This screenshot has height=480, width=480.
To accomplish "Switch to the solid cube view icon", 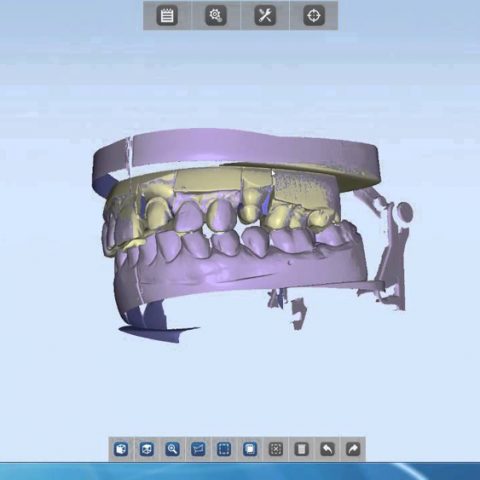I will [121, 449].
